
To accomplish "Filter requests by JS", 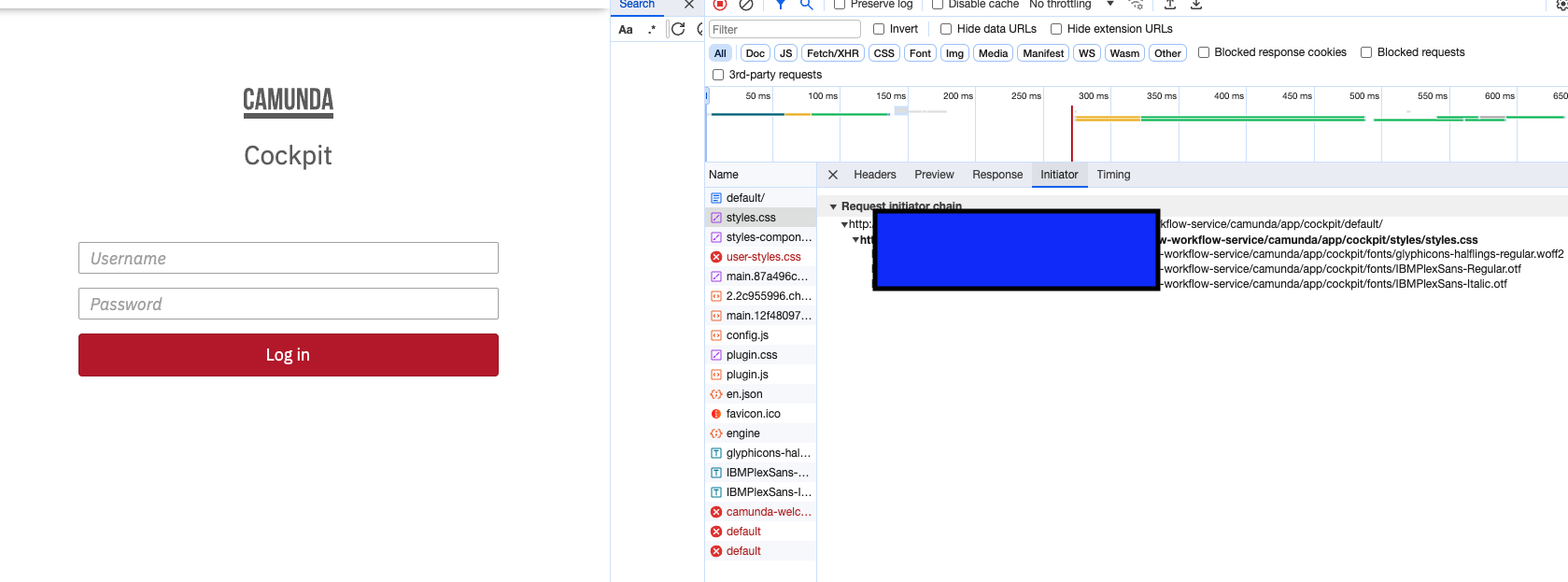I will point(786,53).
